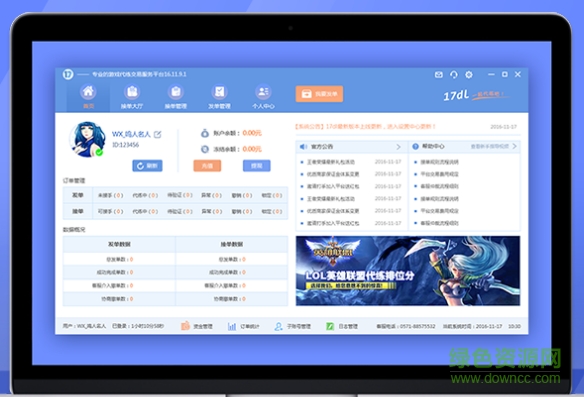Screen dimensions: 584x397
Task: Click the ID:123456 text
Action: (126, 145)
